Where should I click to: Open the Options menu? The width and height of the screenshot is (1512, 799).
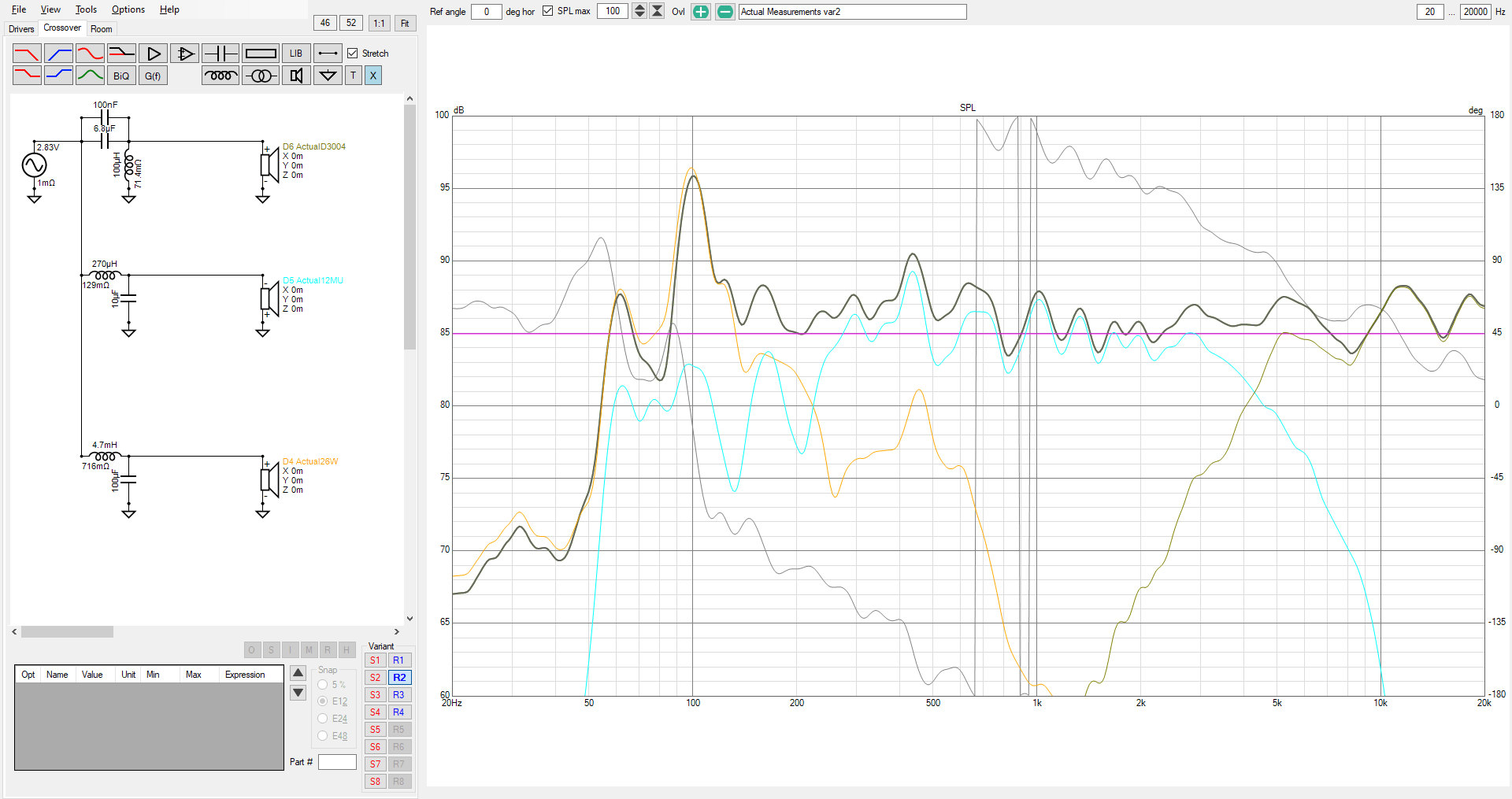(x=128, y=9)
